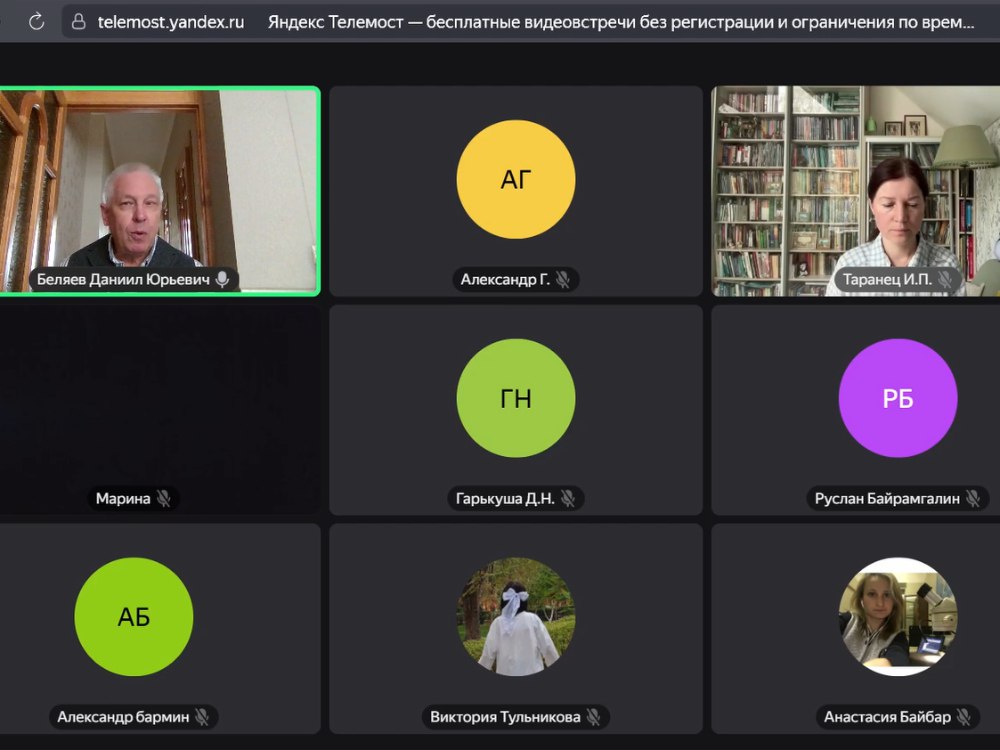The width and height of the screenshot is (1000, 750).
Task: Click active microphone icon of Беляев Даниил Юрьевич
Action: (x=222, y=280)
